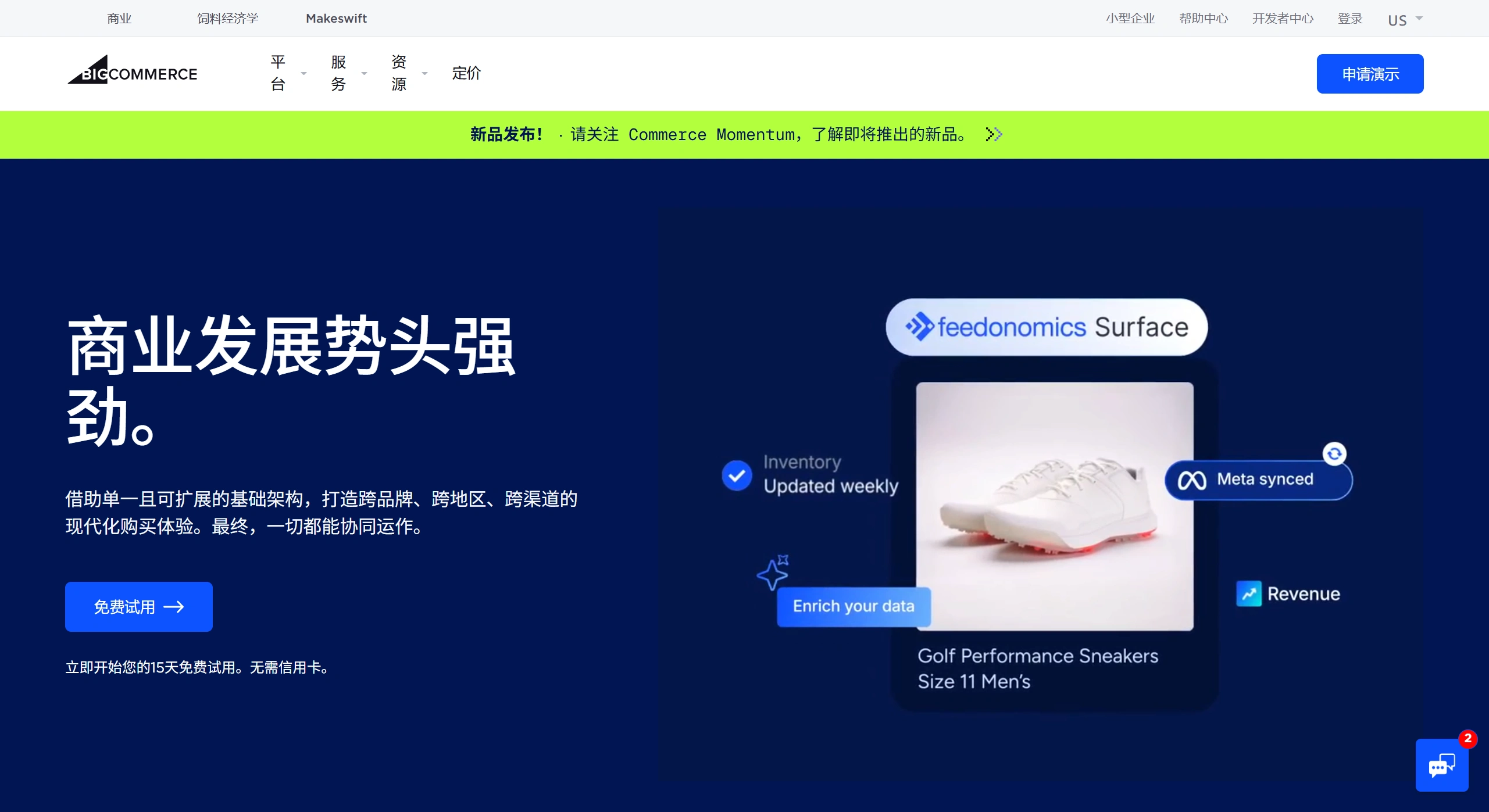Click the 15天免费试用 trial note text
Viewport: 1489px width, 812px height.
(x=198, y=667)
